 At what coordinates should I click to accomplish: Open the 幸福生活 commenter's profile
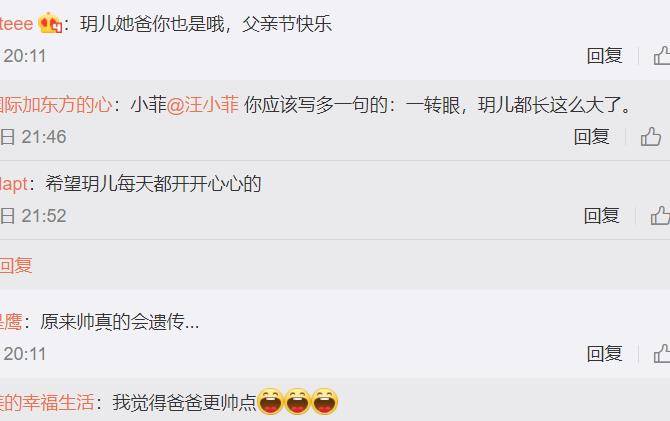[x=47, y=402]
